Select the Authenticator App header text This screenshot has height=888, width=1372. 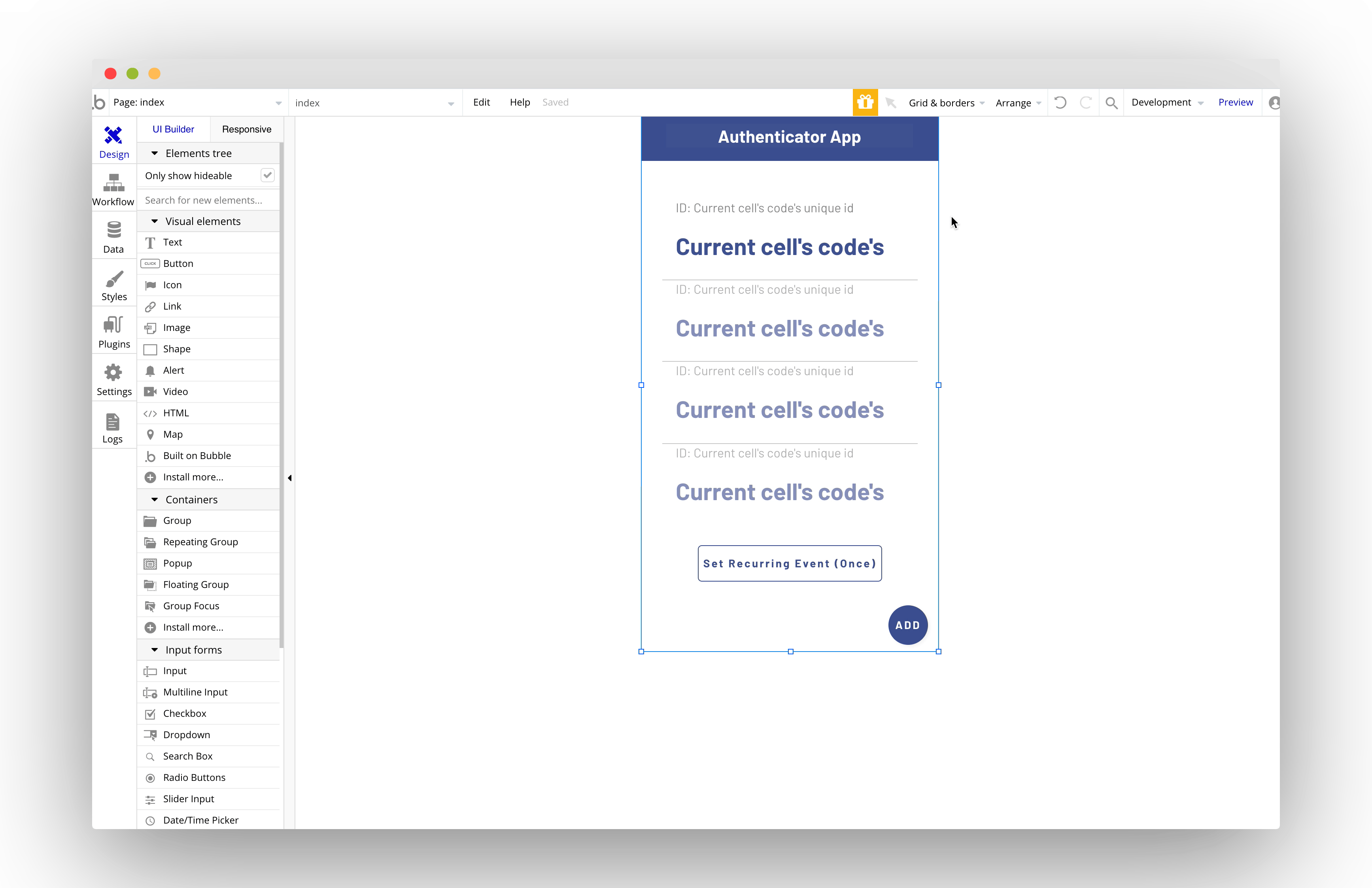tap(789, 137)
